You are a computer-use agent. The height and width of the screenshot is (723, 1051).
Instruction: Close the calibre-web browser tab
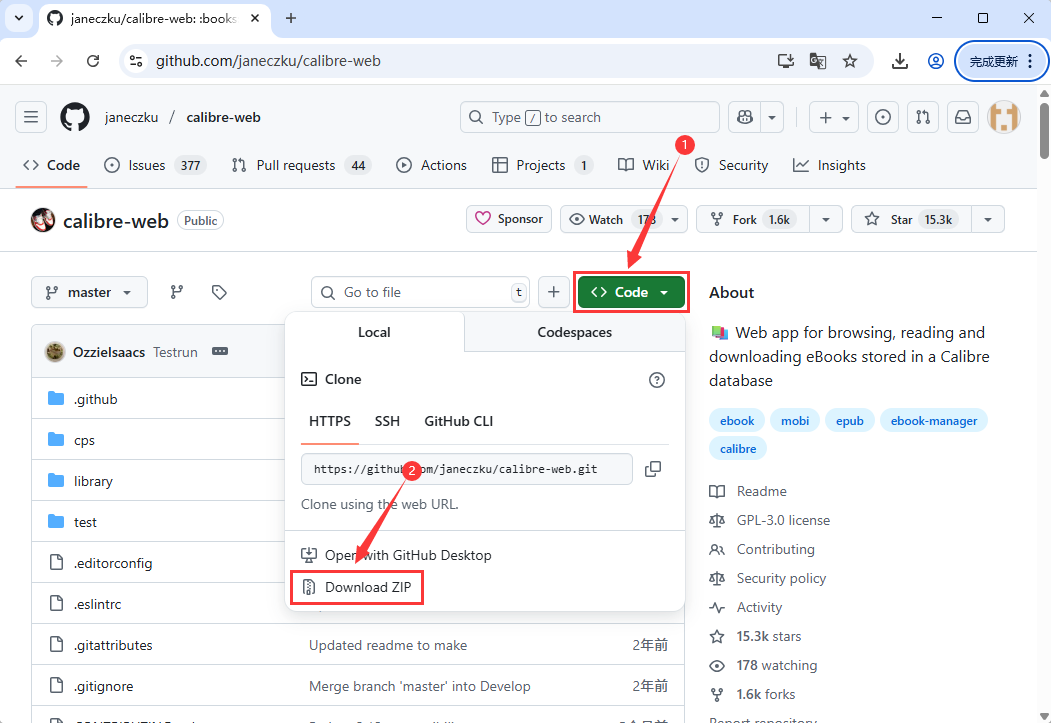[255, 18]
